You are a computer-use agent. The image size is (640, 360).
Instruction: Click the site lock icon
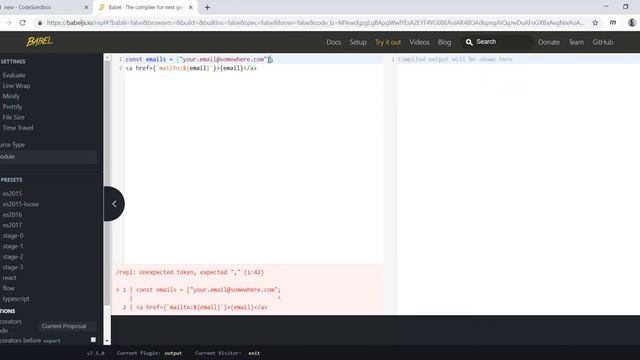coord(40,23)
